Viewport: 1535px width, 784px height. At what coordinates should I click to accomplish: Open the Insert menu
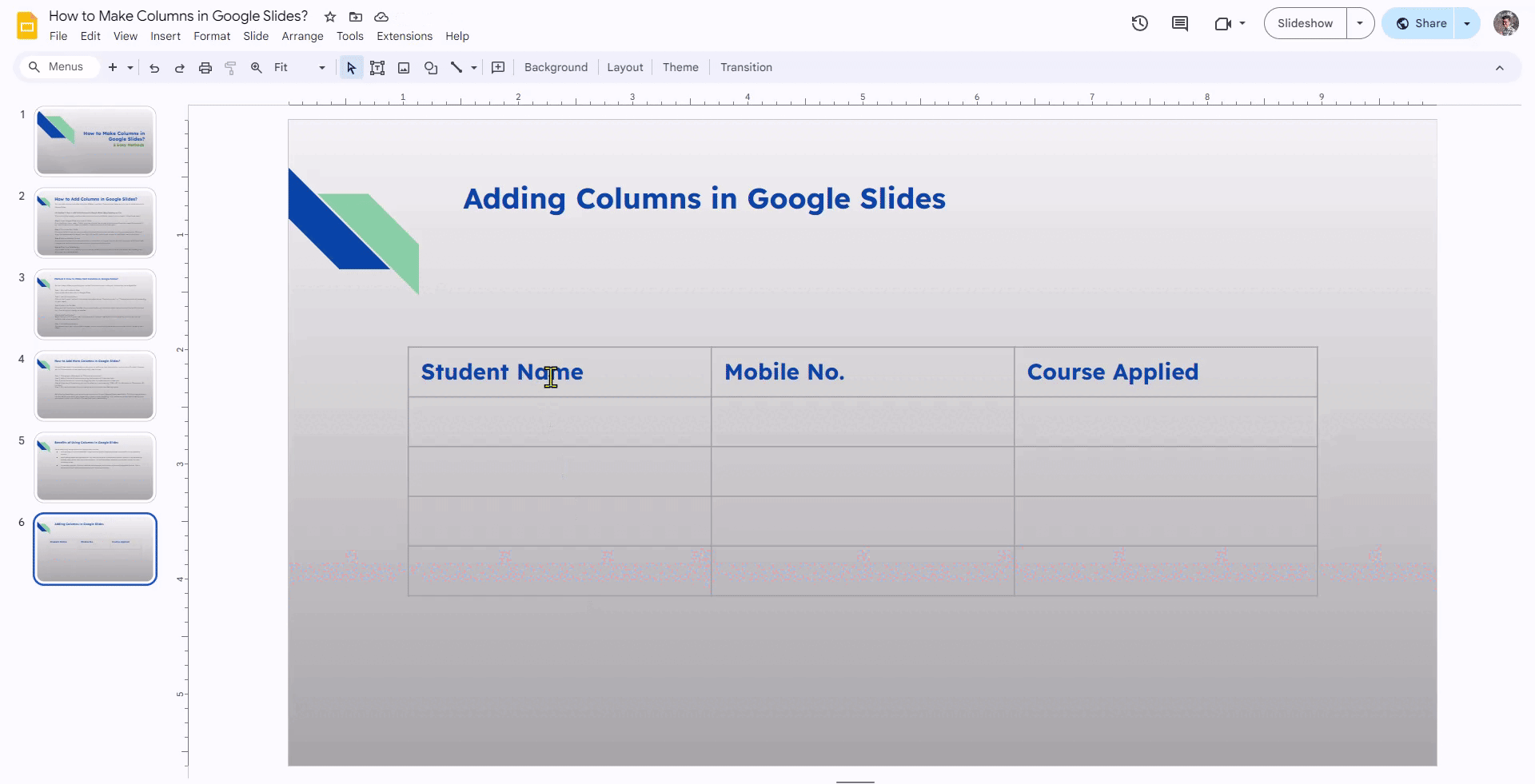[x=165, y=36]
